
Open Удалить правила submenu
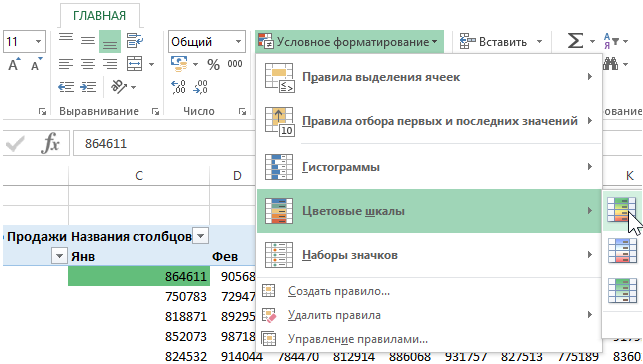[x=429, y=315]
